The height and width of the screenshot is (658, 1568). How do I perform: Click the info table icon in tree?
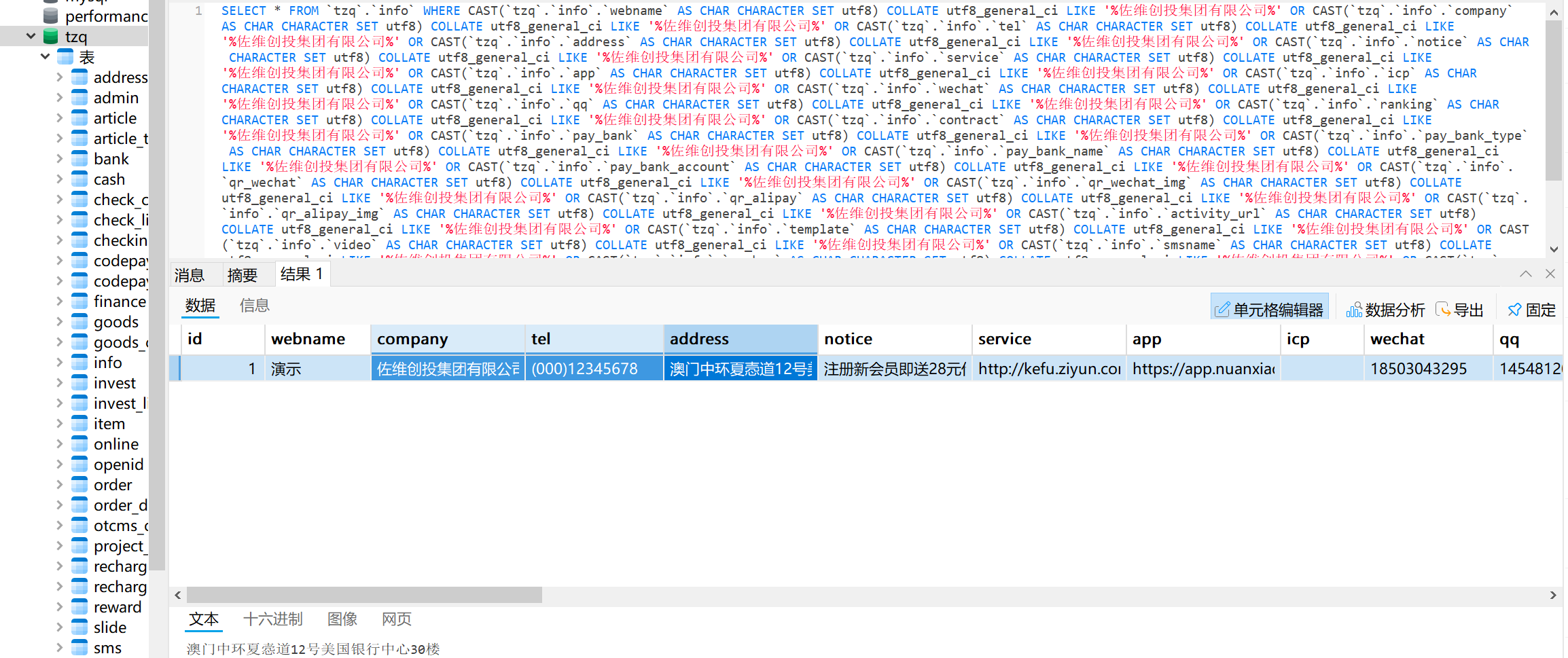point(79,363)
